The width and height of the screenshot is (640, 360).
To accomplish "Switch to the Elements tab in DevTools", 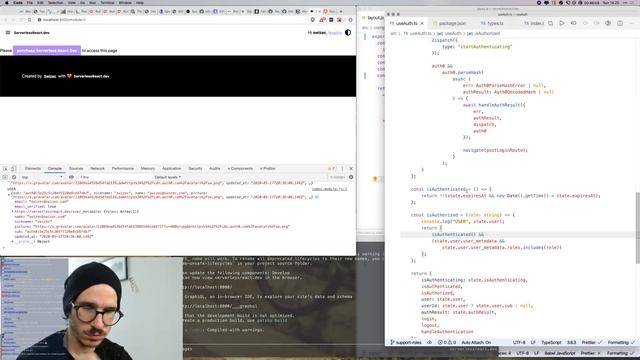I will 33,169.
